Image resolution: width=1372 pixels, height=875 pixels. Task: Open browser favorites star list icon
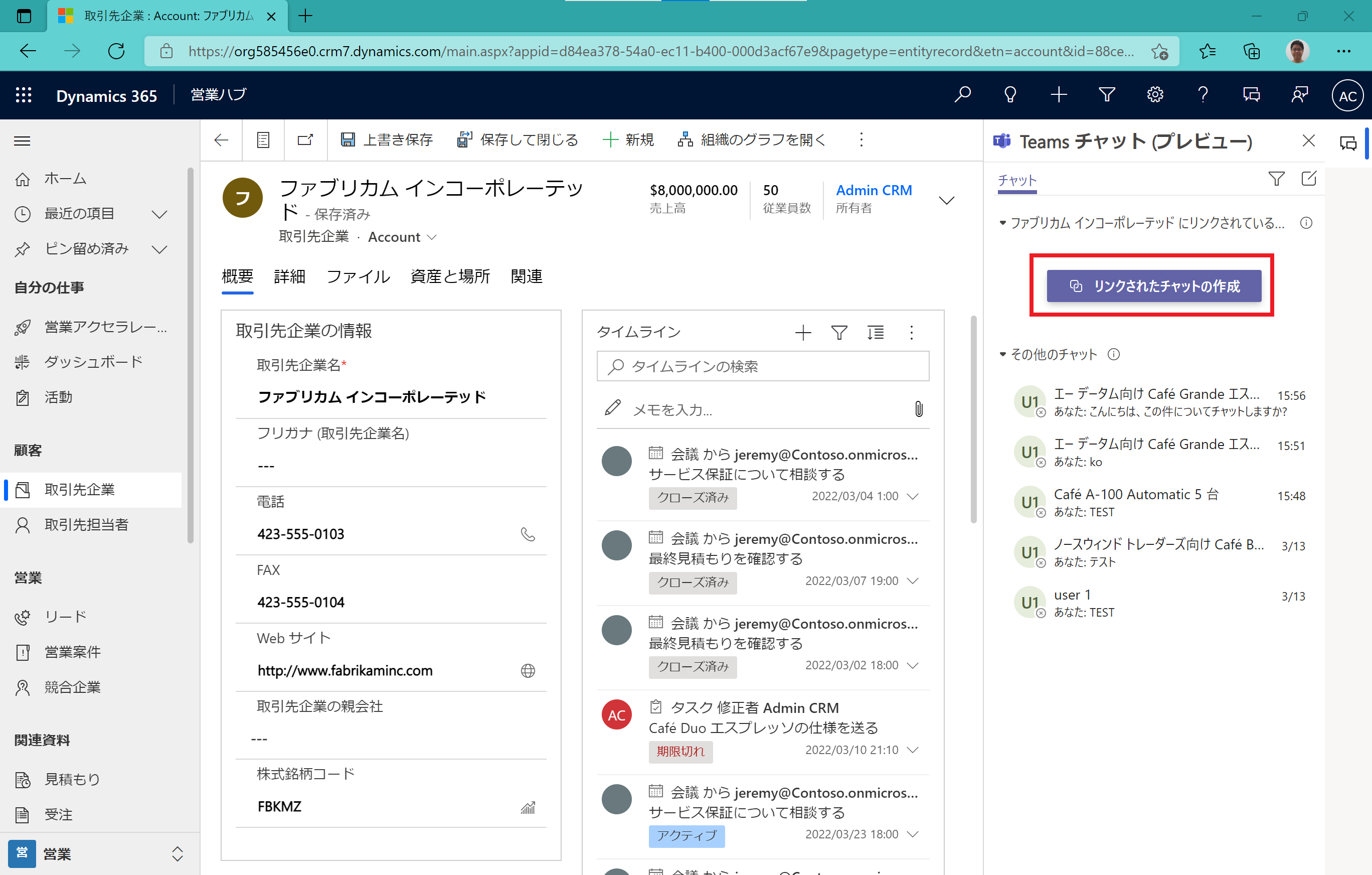pyautogui.click(x=1208, y=51)
